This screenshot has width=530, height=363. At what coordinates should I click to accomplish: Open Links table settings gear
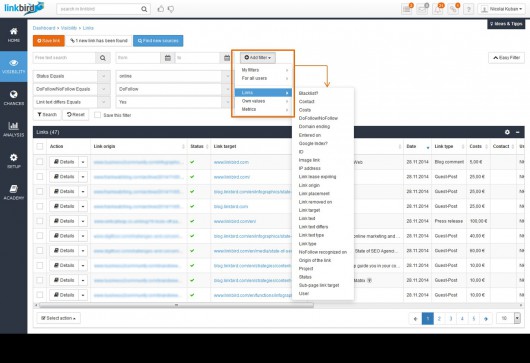click(507, 132)
